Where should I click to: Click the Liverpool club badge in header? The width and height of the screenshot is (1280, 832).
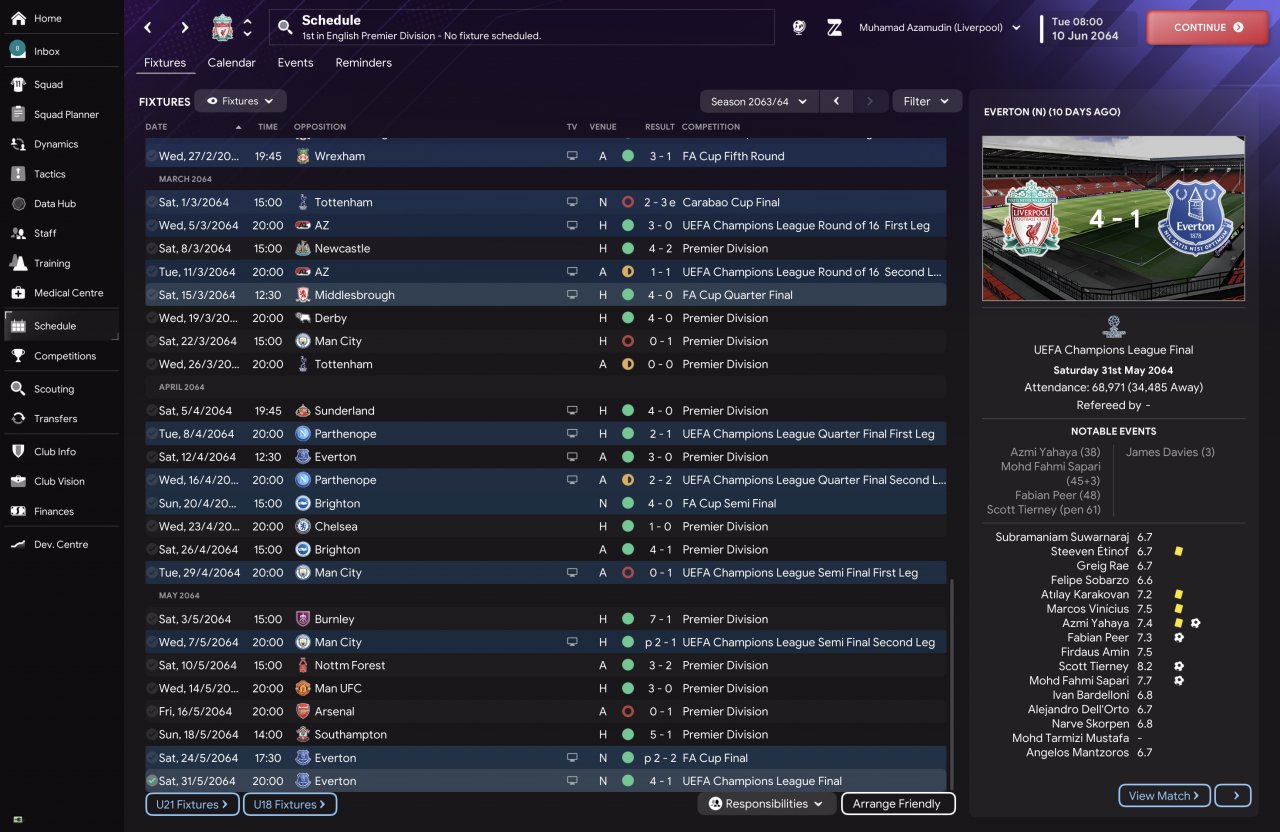[x=222, y=28]
